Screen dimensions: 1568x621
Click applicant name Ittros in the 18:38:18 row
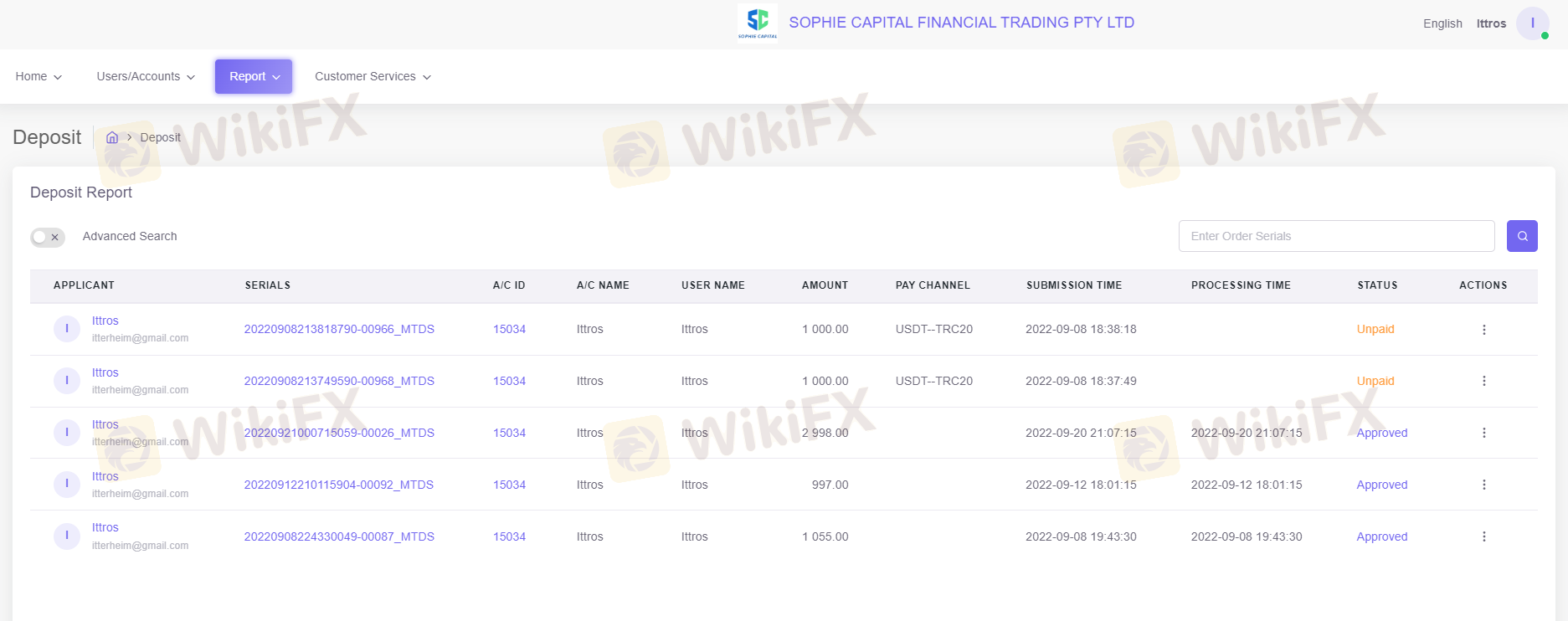(105, 321)
